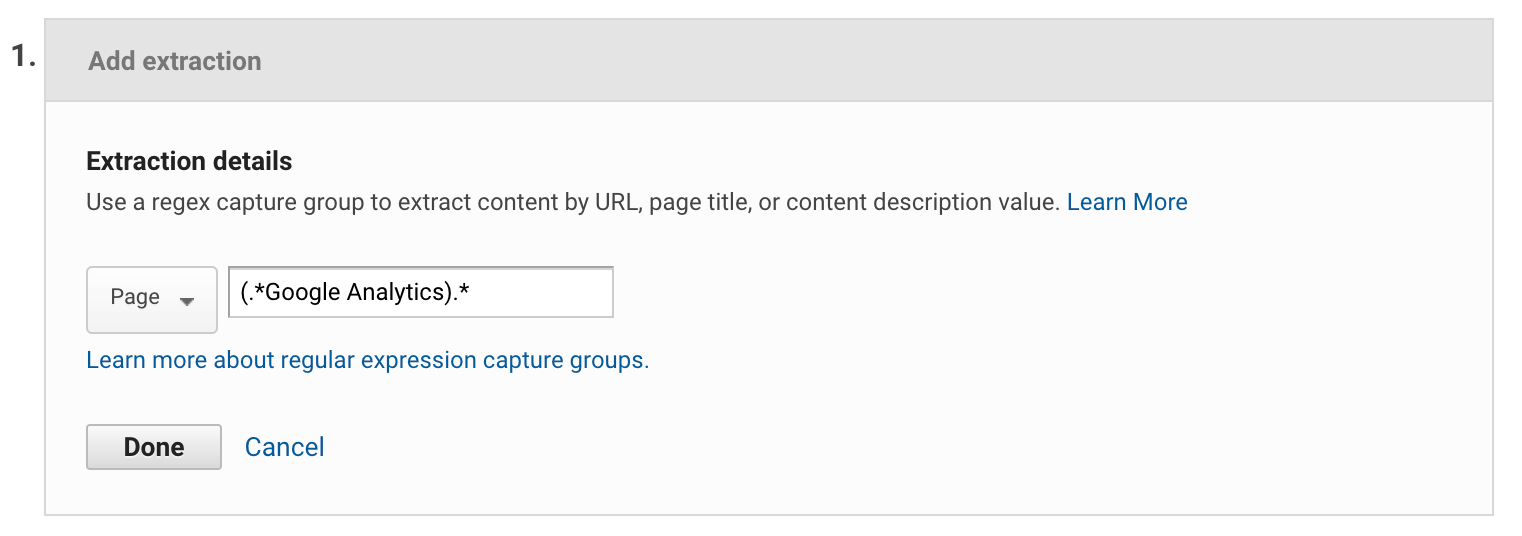Focus the regex capture group input field
Screen dimensions: 1522x536
tap(421, 292)
